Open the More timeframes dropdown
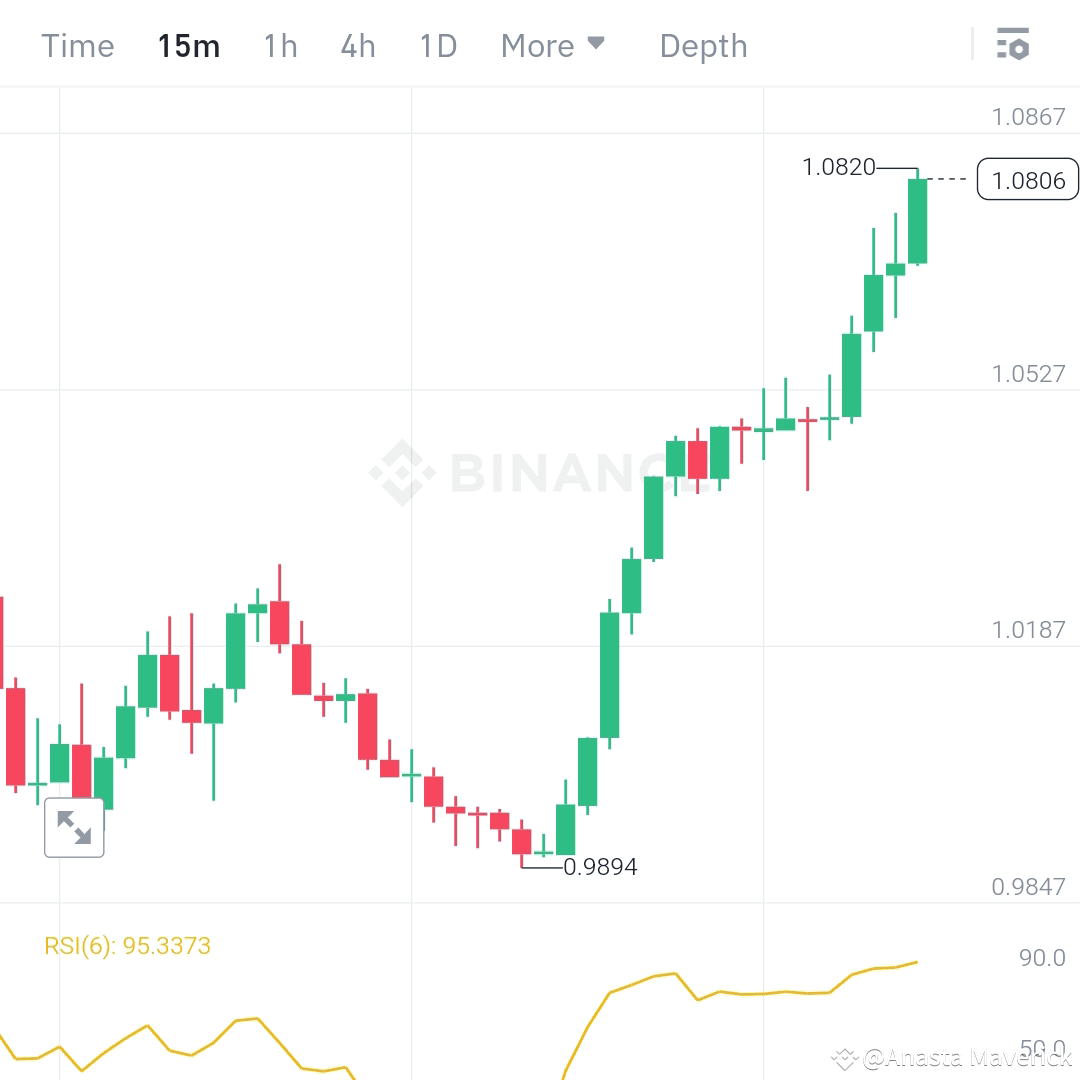Screen dimensions: 1080x1080 tap(552, 45)
